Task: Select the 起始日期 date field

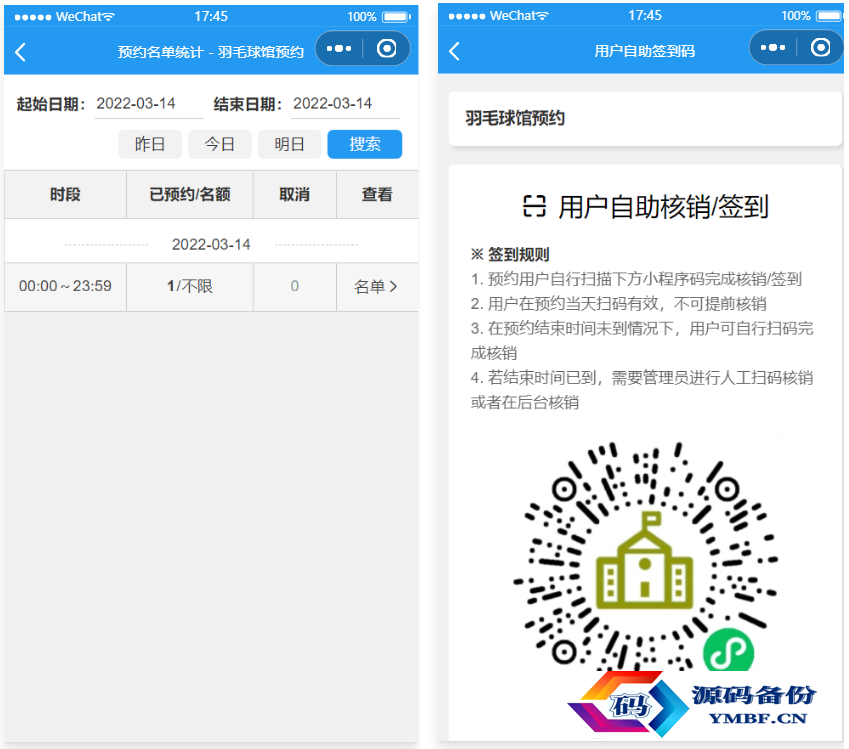Action: click(148, 103)
